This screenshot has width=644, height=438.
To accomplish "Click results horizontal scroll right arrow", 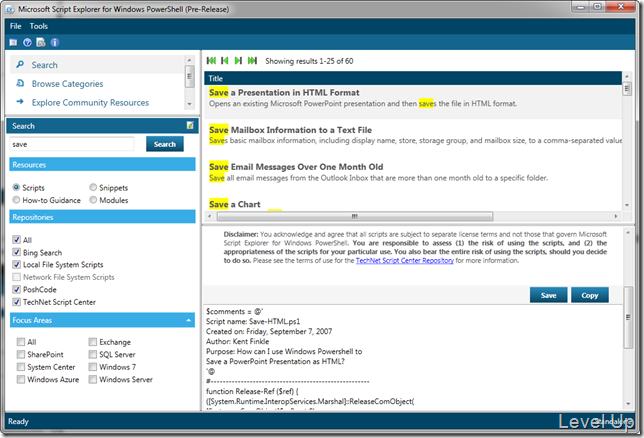I will 616,216.
